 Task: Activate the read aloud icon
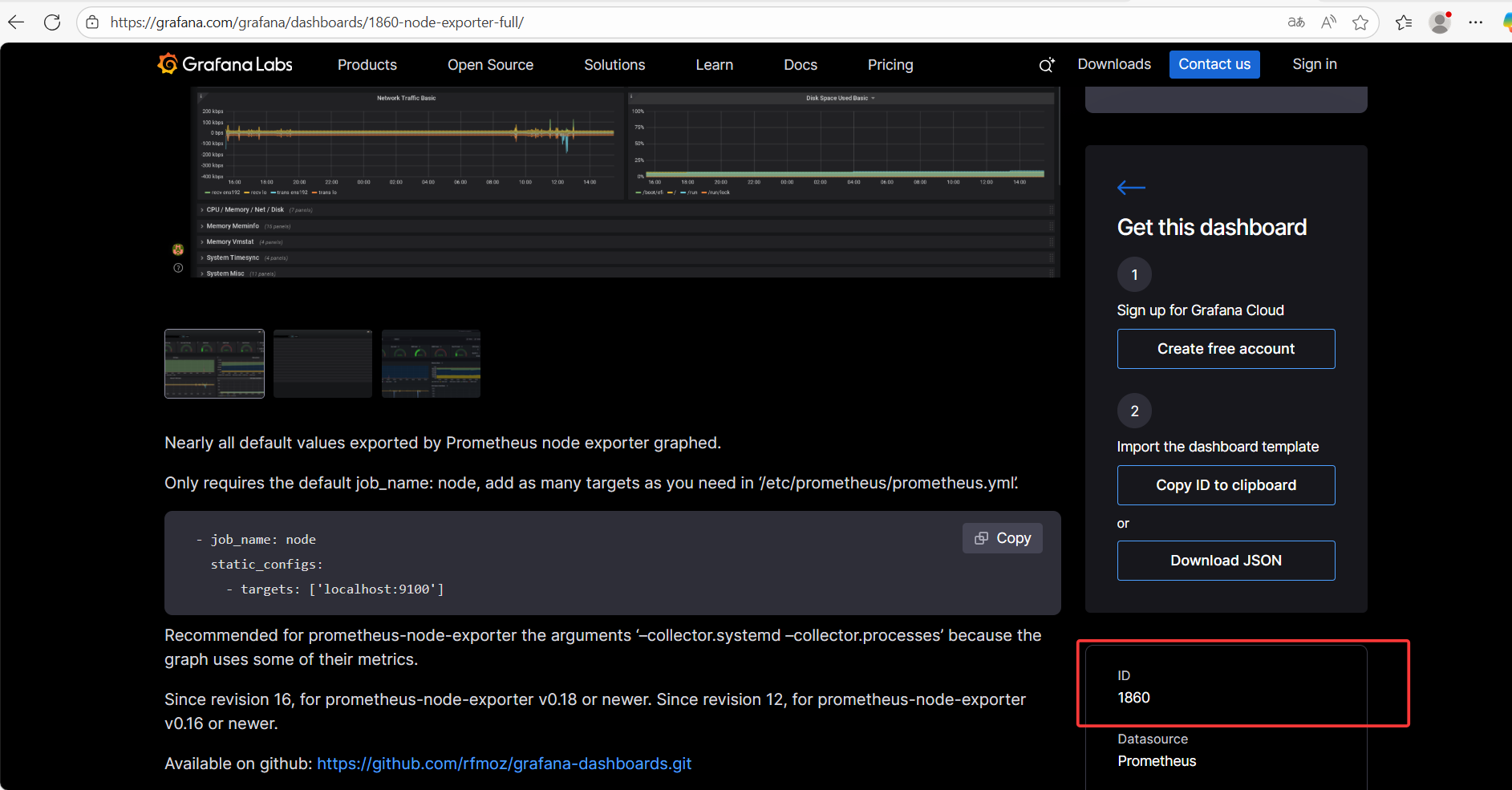coord(1328,22)
